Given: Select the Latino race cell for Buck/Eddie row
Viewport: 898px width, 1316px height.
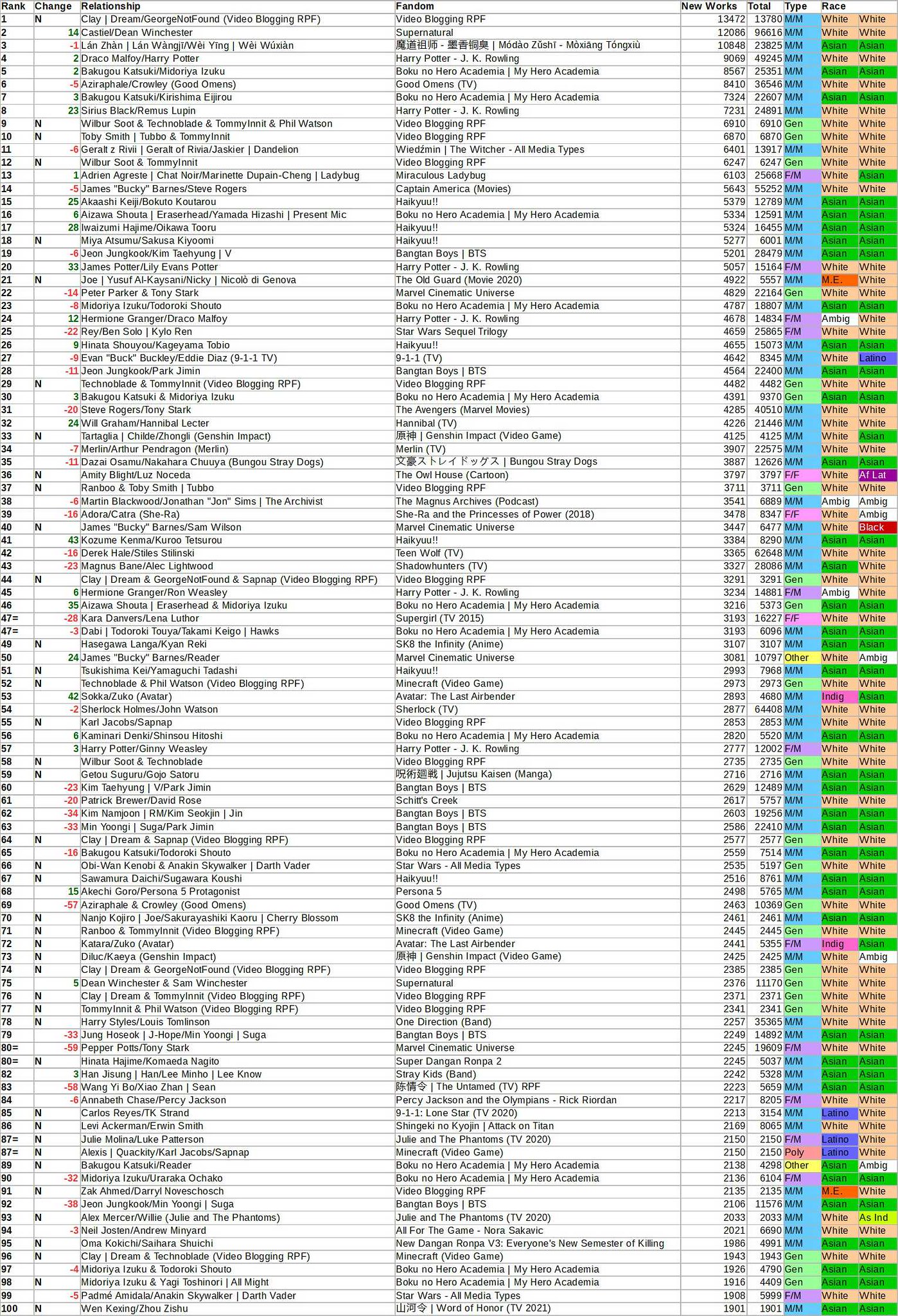Looking at the screenshot, I should pyautogui.click(x=877, y=358).
